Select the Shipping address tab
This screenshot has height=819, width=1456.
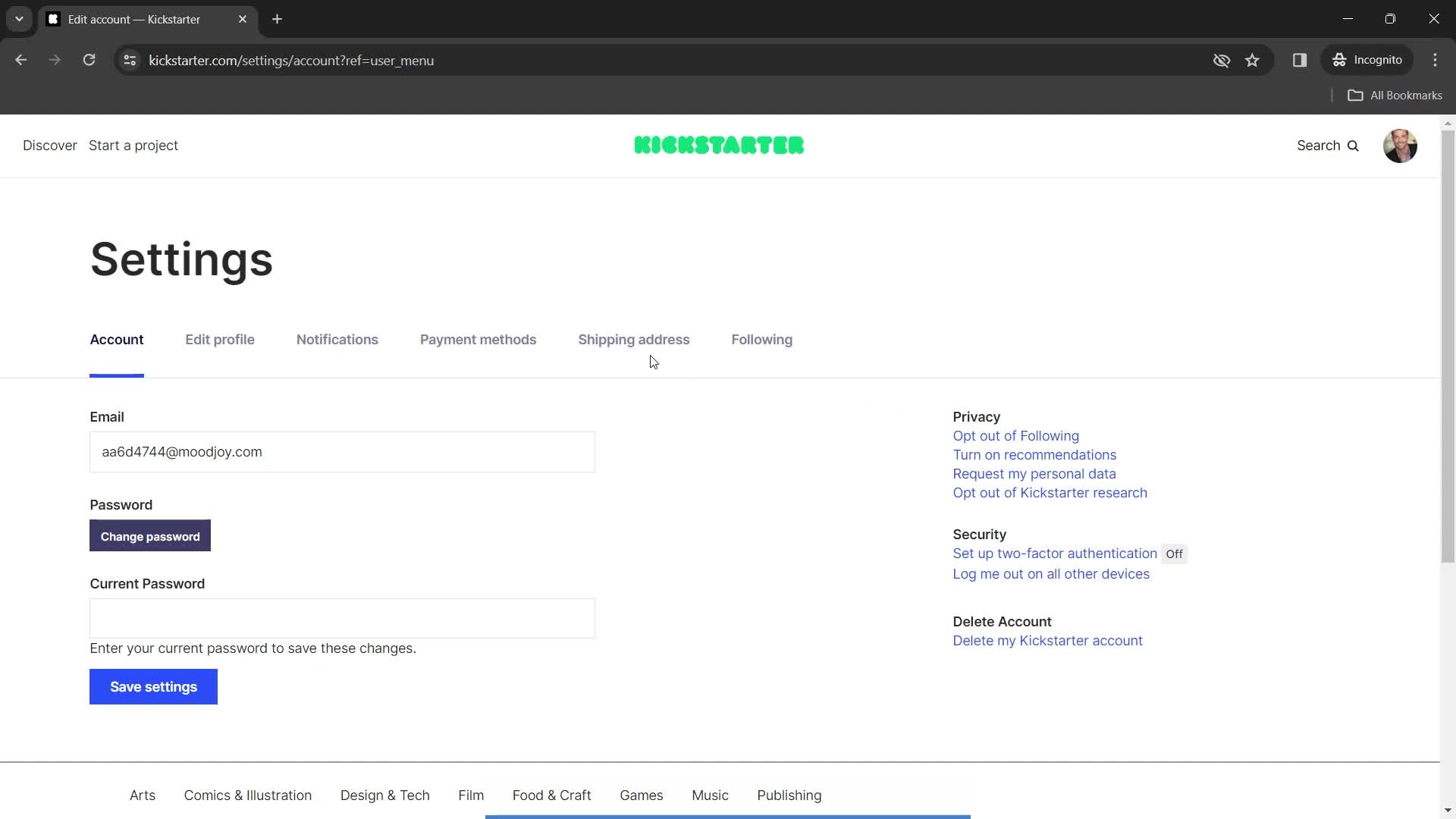[634, 340]
